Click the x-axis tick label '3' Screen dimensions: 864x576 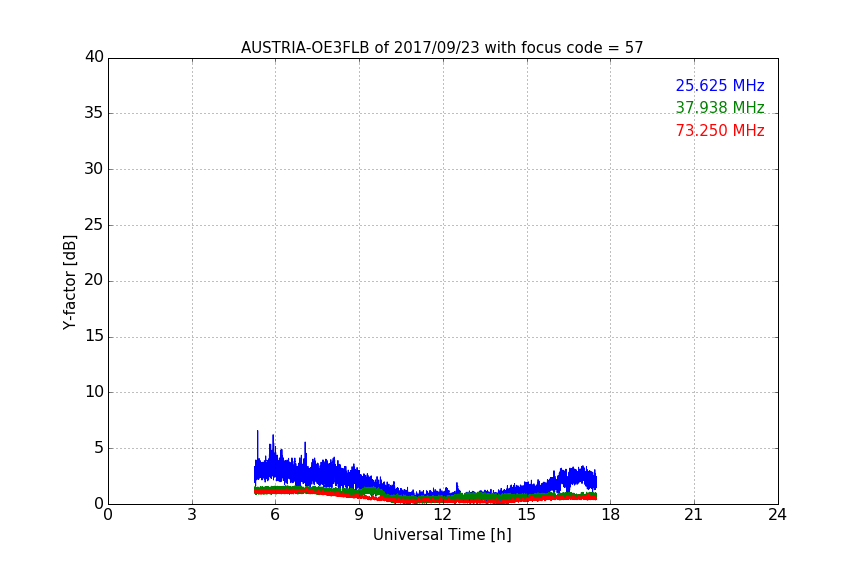[x=192, y=515]
